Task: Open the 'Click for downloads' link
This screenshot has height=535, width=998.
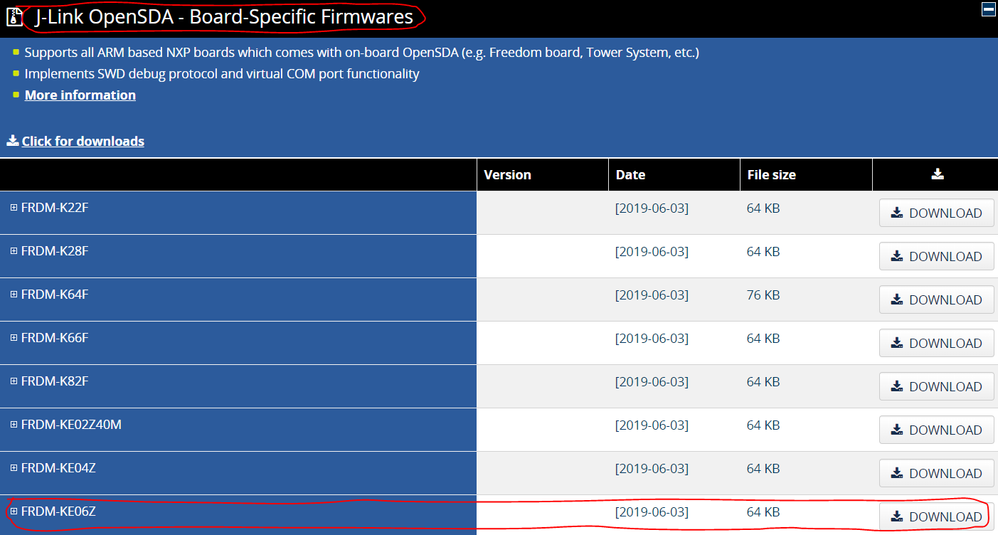Action: (83, 141)
